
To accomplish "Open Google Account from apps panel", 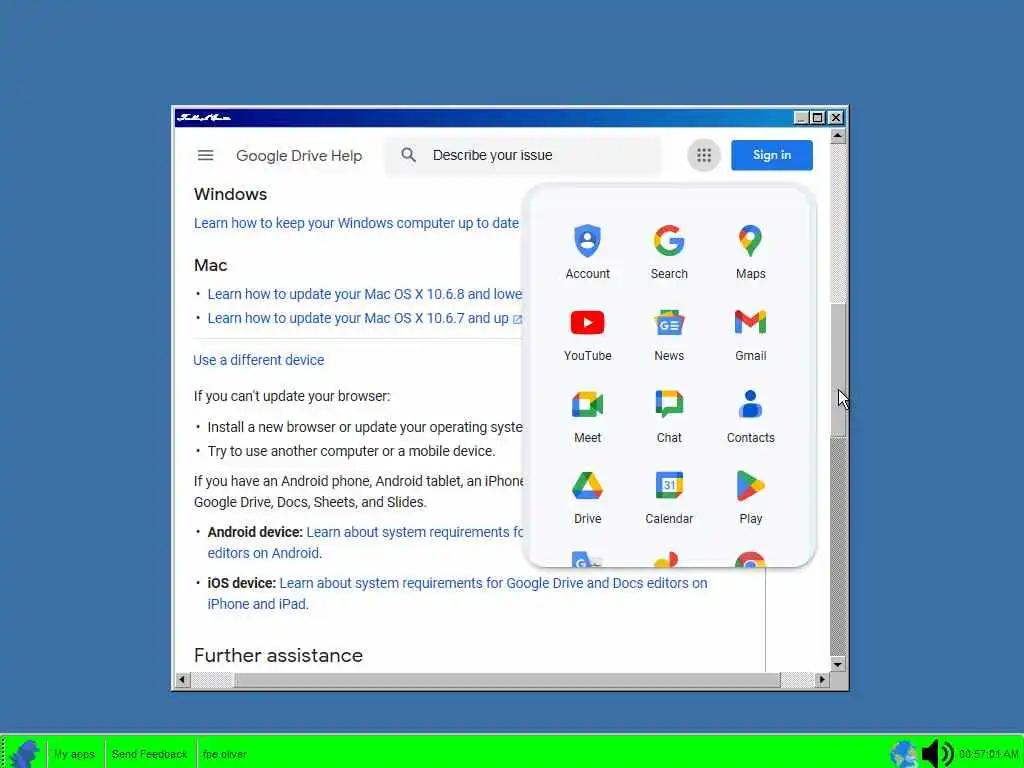I will [x=587, y=252].
